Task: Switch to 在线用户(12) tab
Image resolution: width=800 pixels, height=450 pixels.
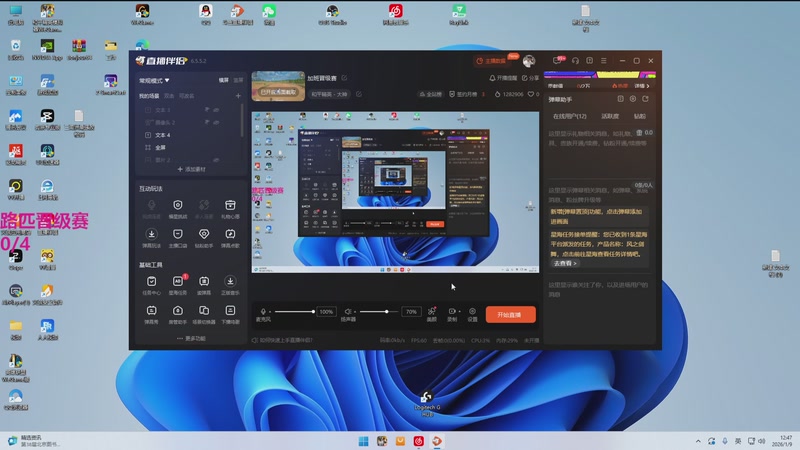Action: pos(569,116)
